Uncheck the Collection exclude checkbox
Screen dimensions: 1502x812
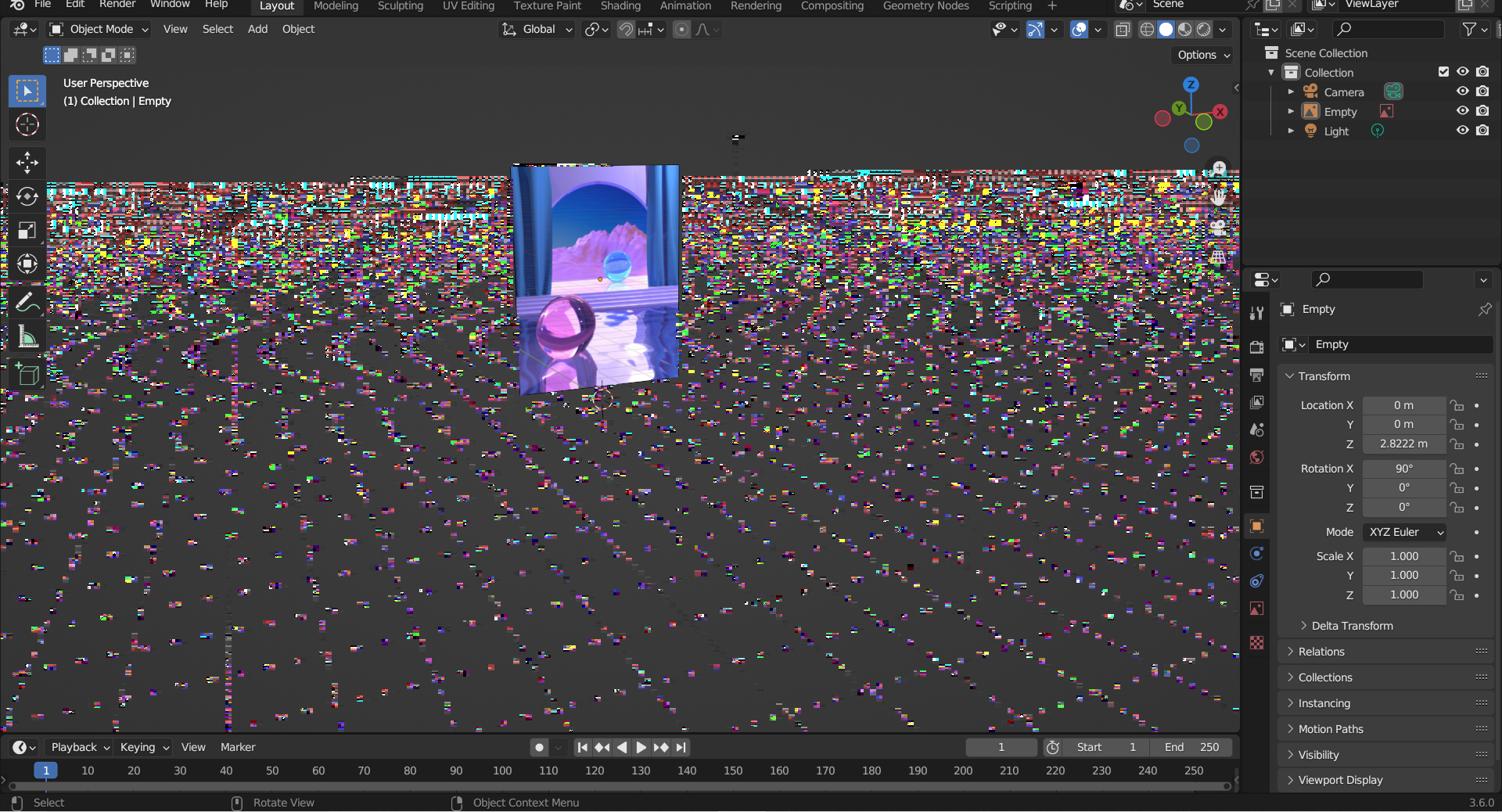pos(1443,72)
